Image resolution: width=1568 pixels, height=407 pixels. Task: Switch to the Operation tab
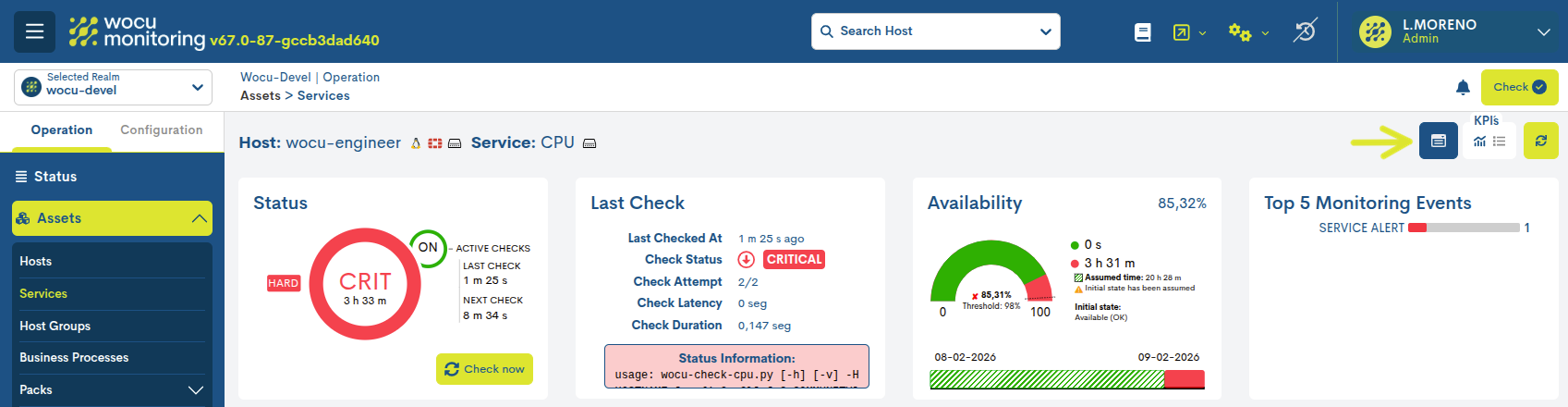click(62, 130)
